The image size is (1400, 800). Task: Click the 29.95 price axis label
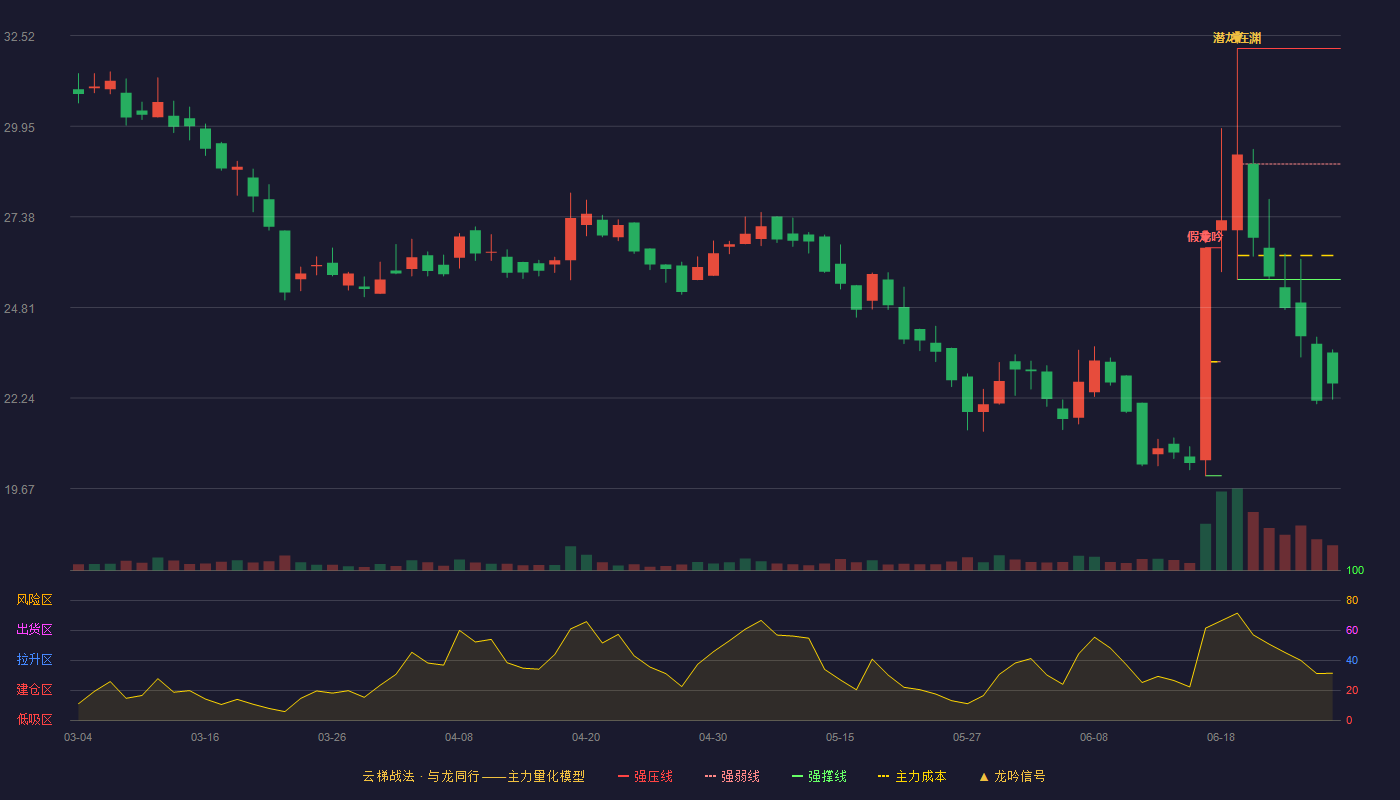[x=19, y=127]
